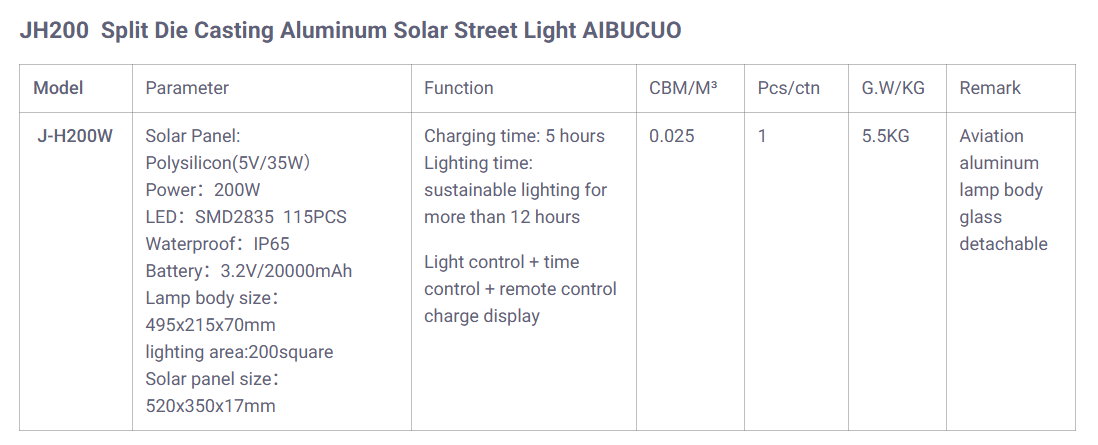Image resolution: width=1098 pixels, height=445 pixels.
Task: Click the LED: SMD2835 115PCS line
Action: [x=246, y=217]
